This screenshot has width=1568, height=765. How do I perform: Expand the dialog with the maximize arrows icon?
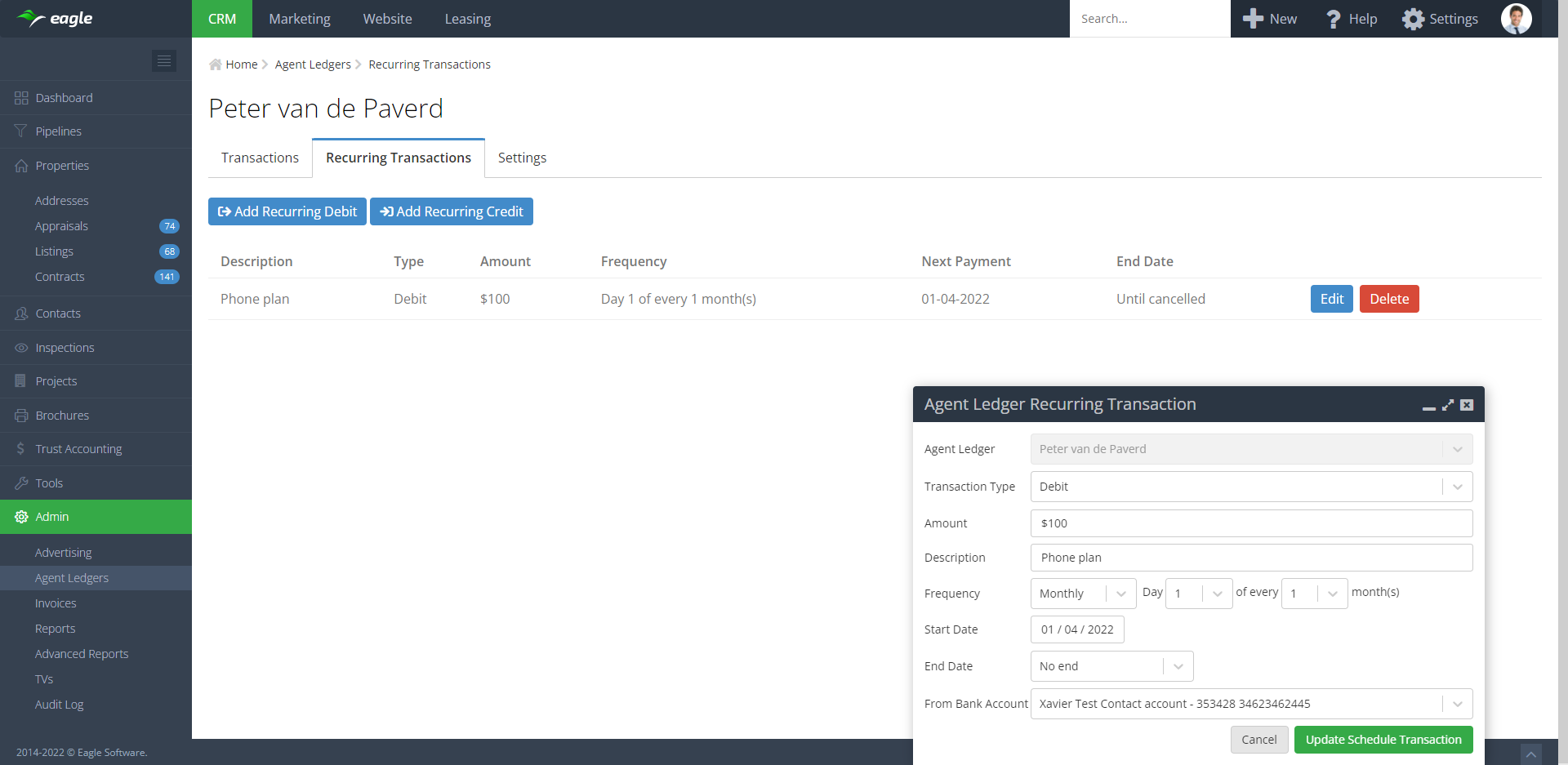pyautogui.click(x=1448, y=405)
